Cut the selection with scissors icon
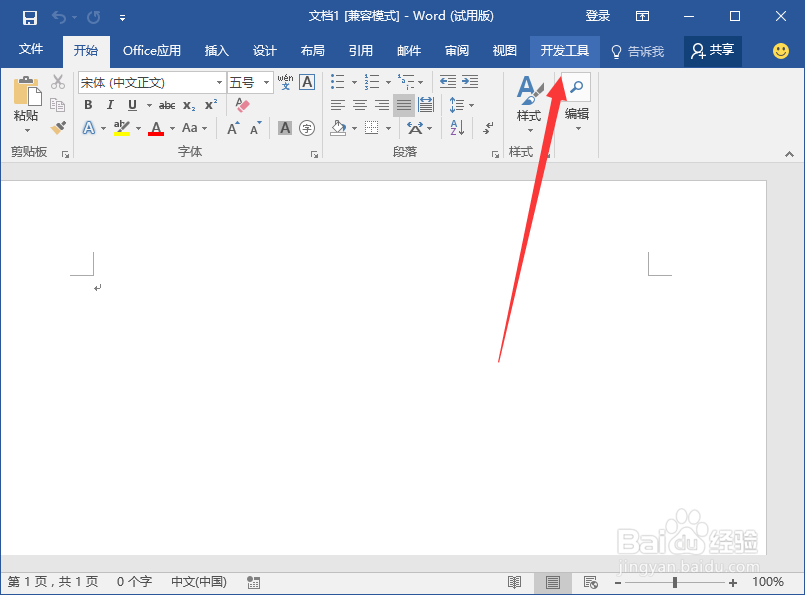The height and width of the screenshot is (595, 805). [x=58, y=83]
